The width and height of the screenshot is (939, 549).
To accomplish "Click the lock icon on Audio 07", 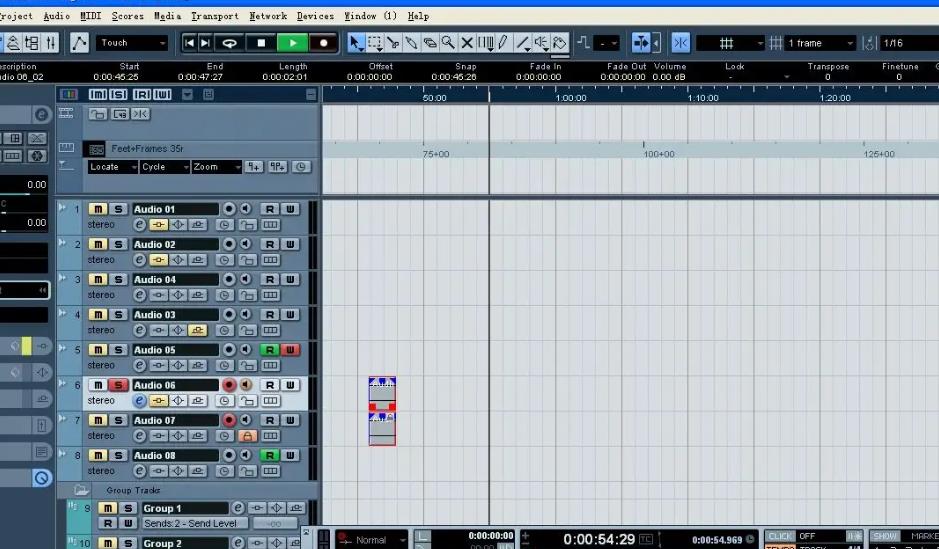I will coord(247,436).
